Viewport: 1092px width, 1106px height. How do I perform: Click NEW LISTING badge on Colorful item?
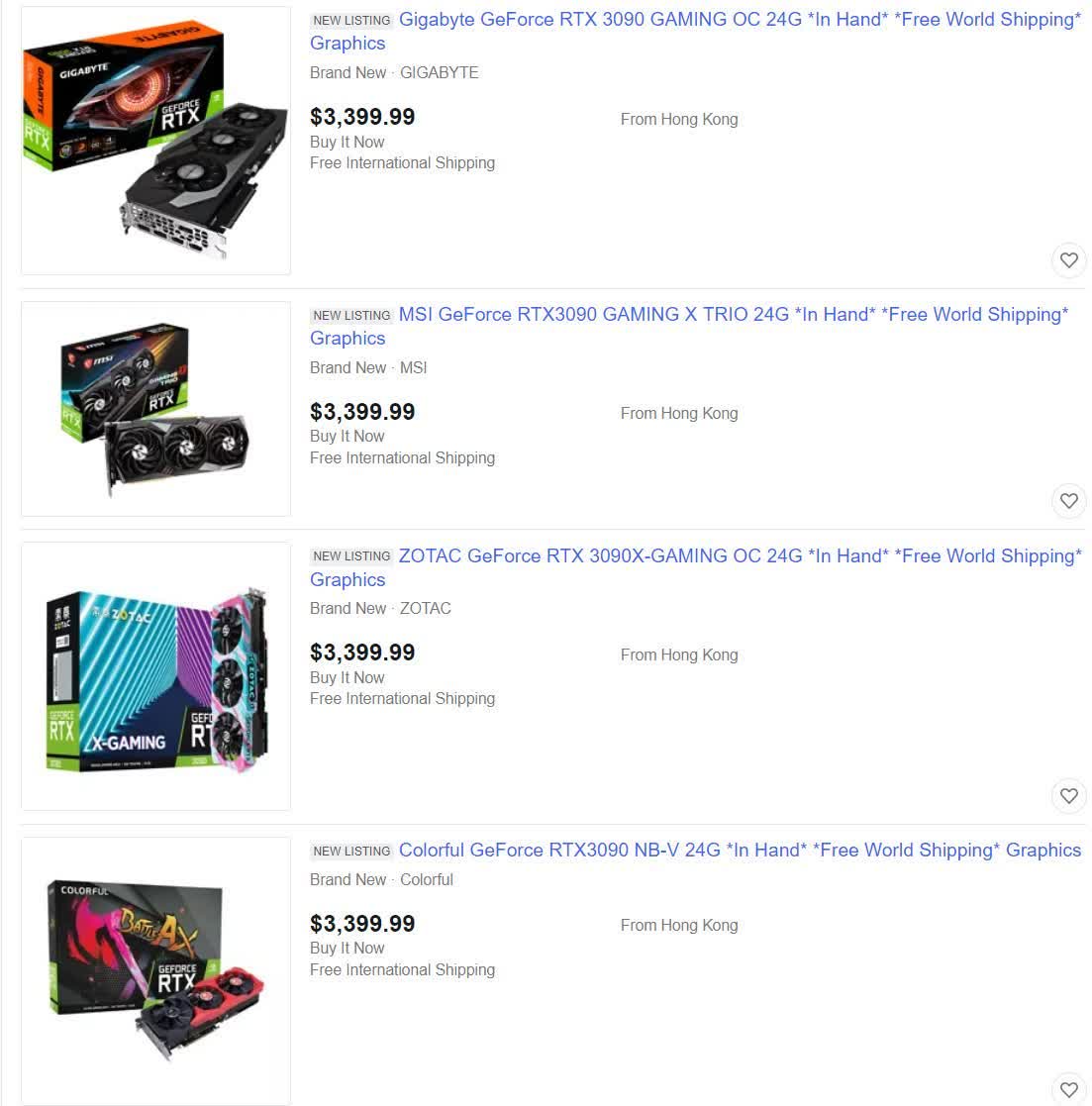coord(351,852)
